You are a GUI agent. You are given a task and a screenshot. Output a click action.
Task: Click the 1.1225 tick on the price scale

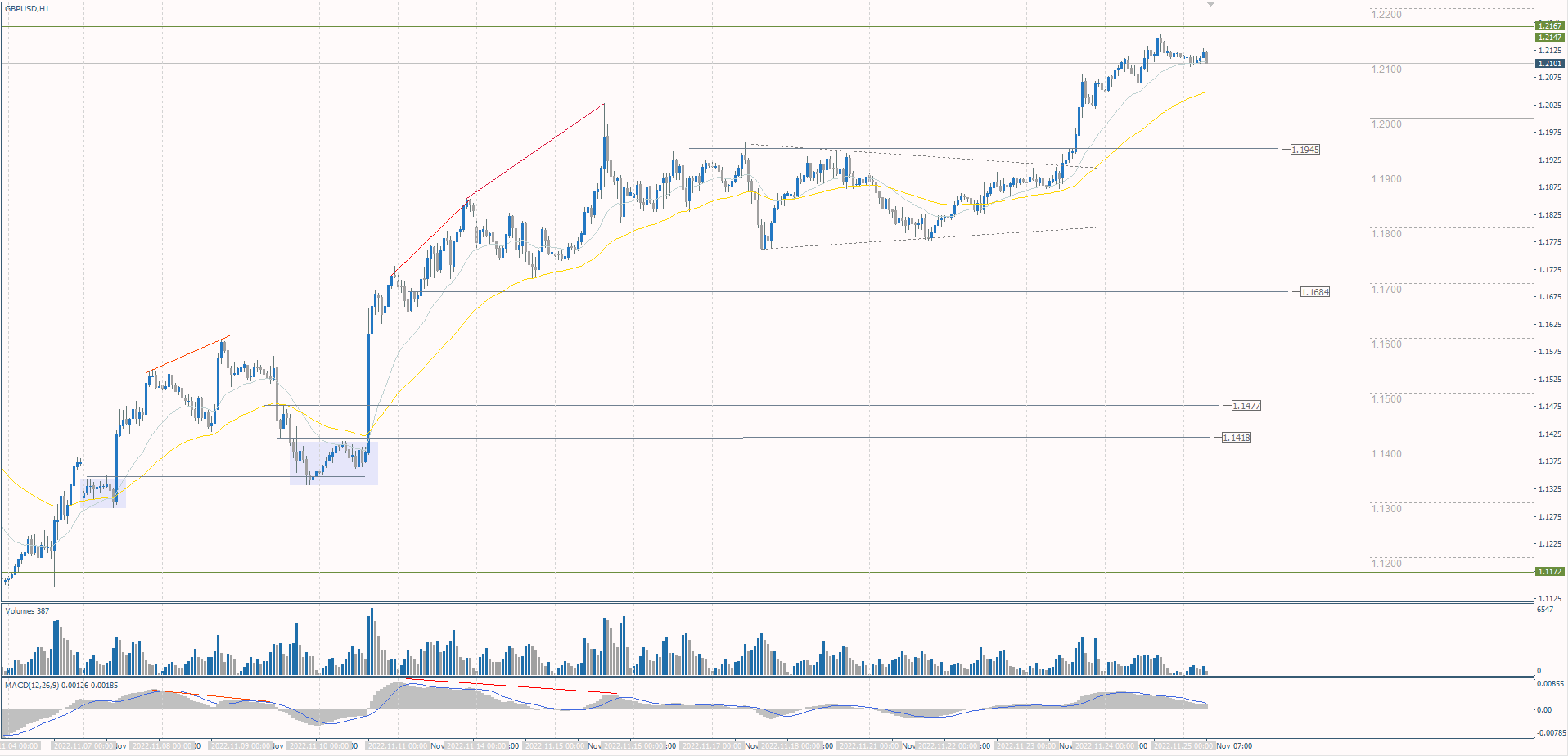pos(1550,544)
